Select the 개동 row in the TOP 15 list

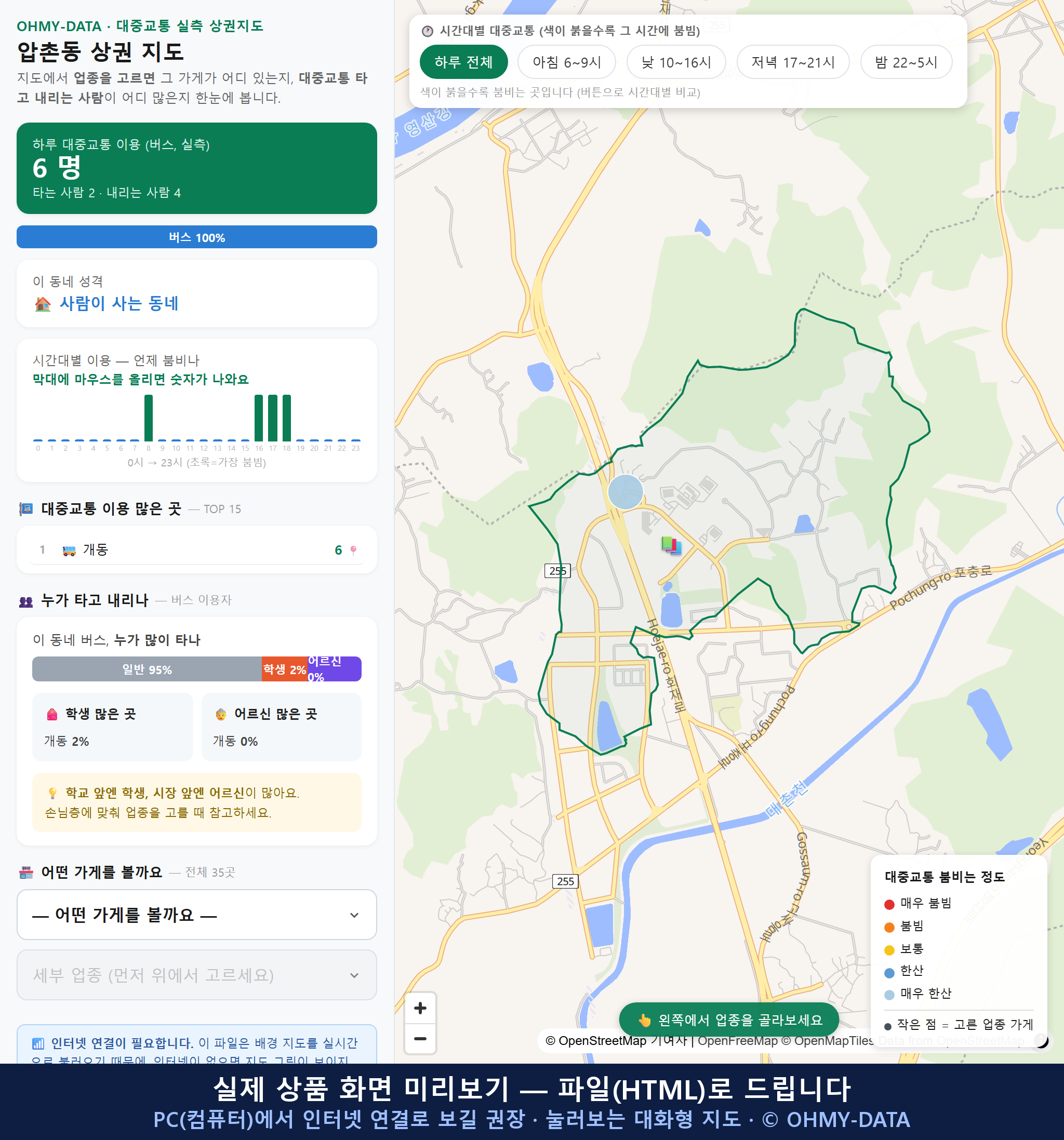197,550
